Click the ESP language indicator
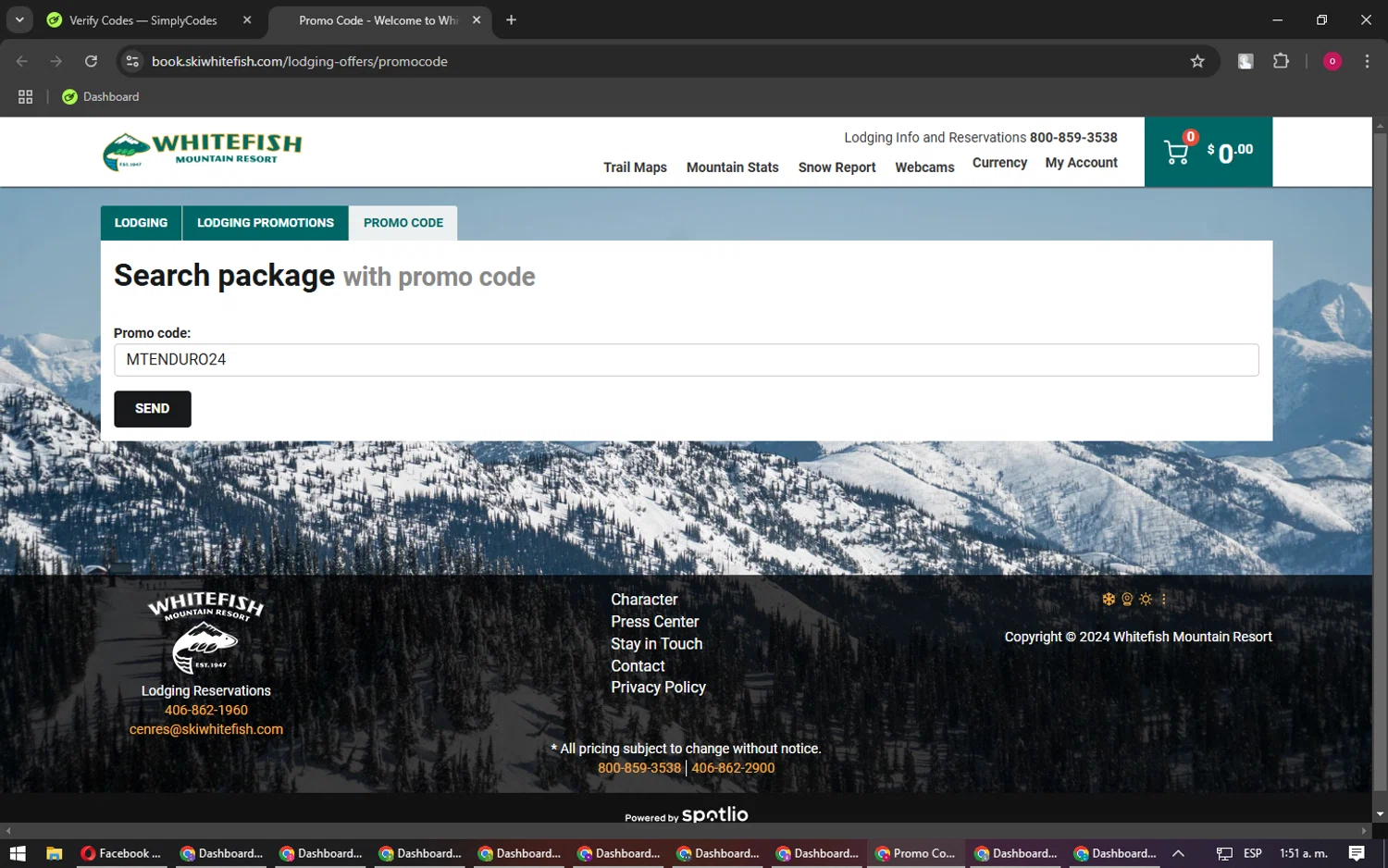The image size is (1388, 868). click(x=1253, y=853)
